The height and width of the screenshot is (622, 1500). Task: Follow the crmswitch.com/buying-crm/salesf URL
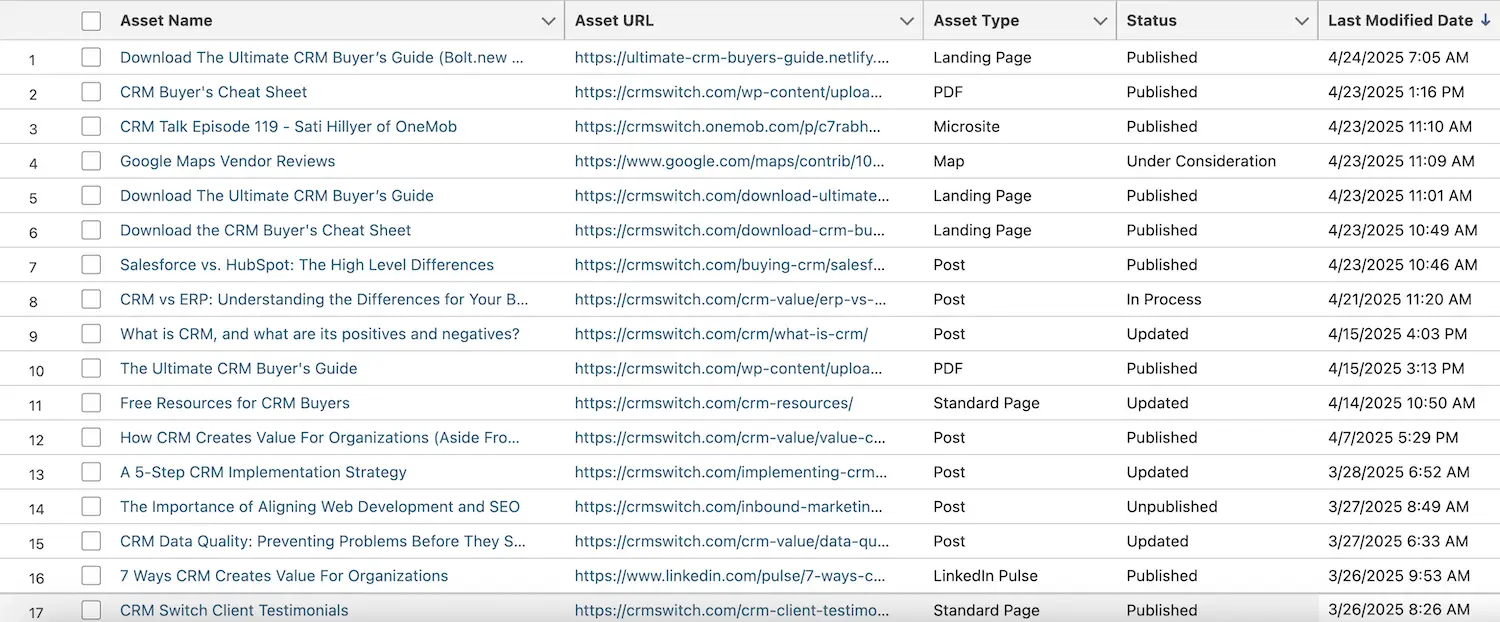point(731,265)
